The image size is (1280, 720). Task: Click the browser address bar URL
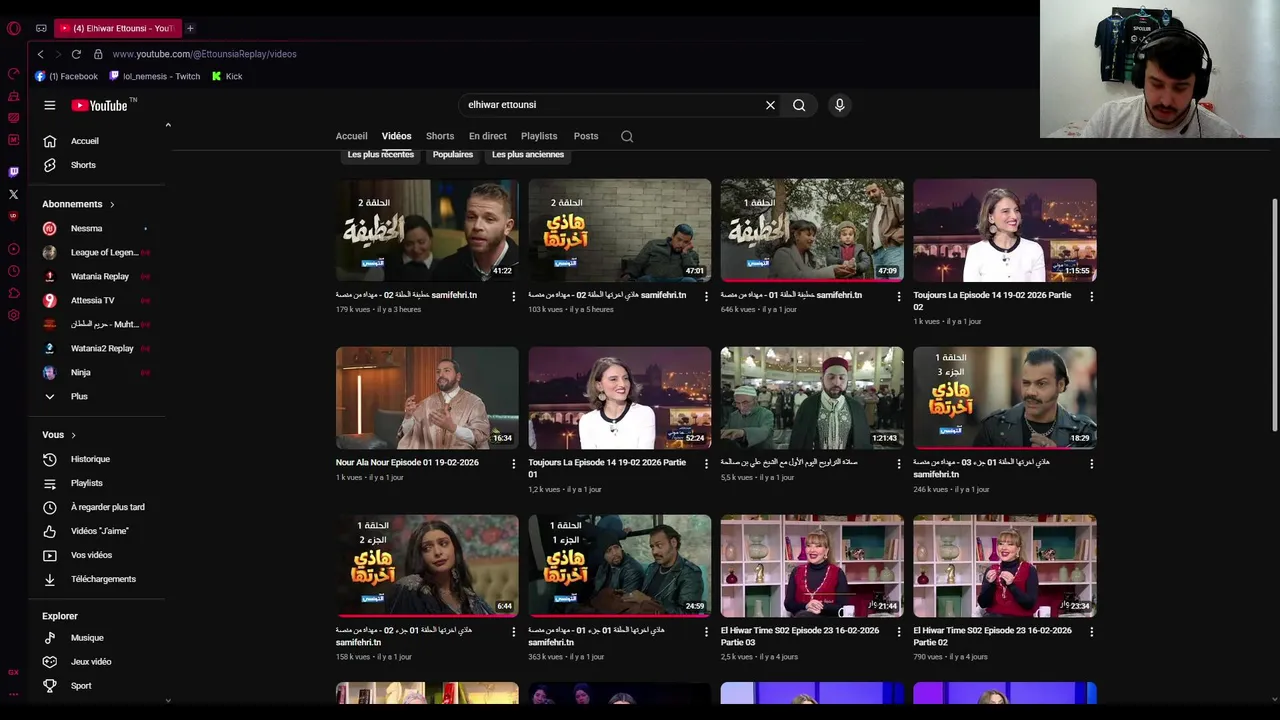[204, 54]
